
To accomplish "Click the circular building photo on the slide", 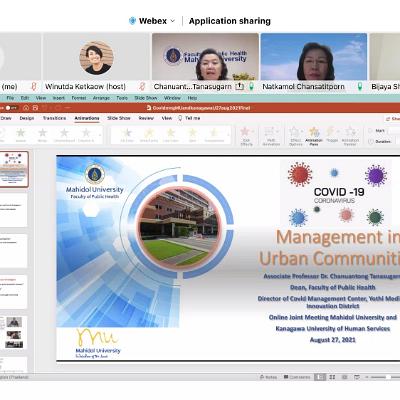I will [x=180, y=227].
